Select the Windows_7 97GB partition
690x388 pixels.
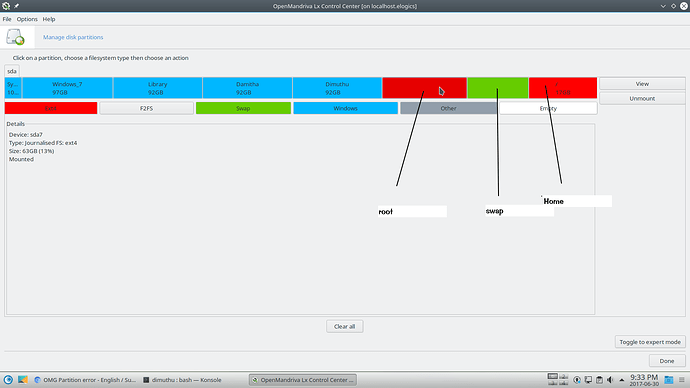[67, 88]
